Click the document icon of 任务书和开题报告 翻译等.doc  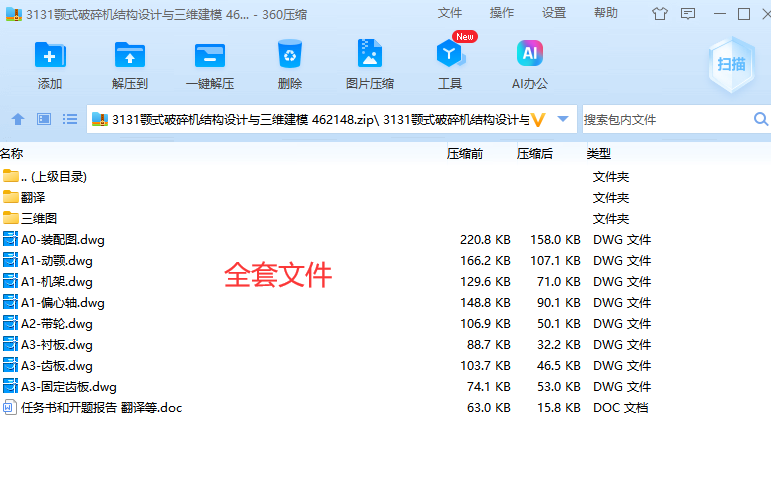point(9,407)
